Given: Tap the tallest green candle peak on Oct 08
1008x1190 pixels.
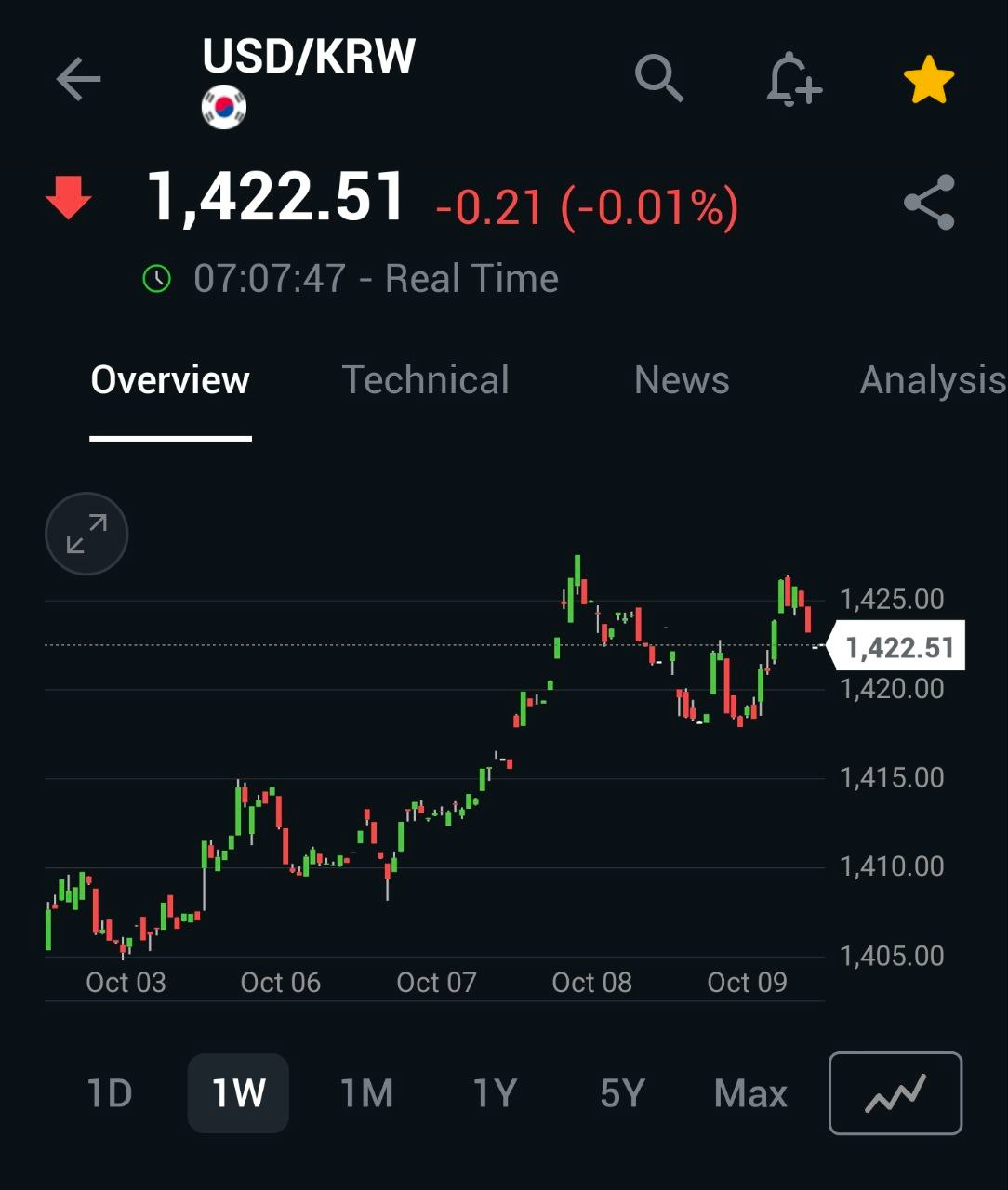Looking at the screenshot, I should pos(577,570).
